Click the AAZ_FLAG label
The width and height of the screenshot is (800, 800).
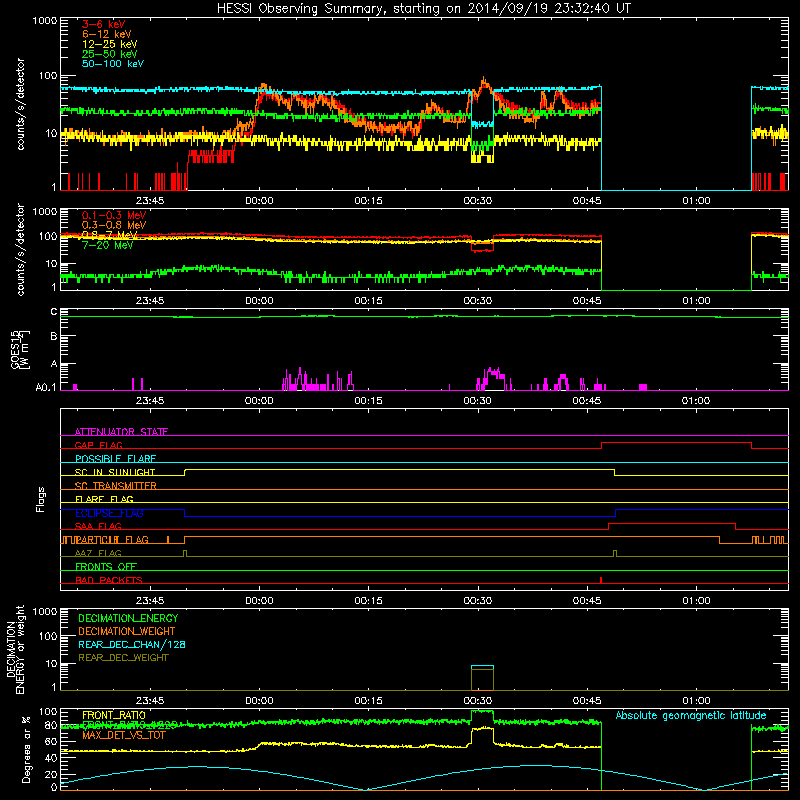pos(98,553)
